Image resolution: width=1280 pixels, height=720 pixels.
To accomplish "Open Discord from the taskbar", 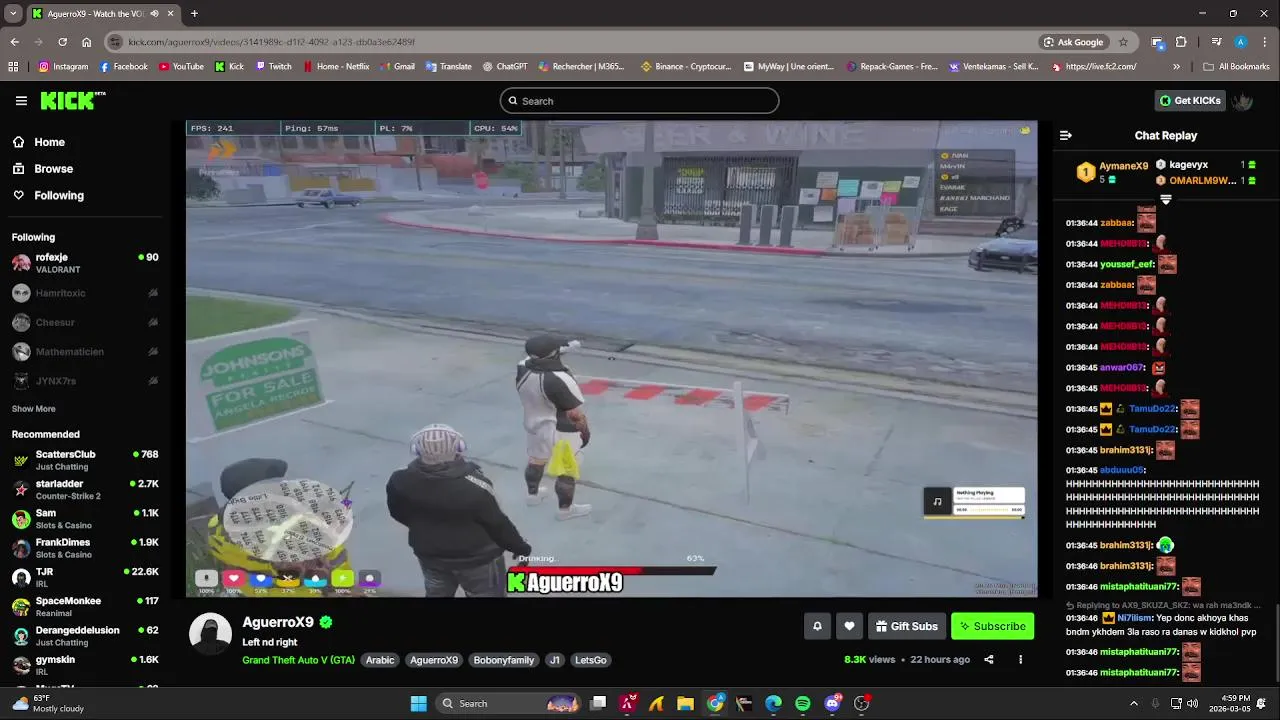I will [x=833, y=703].
